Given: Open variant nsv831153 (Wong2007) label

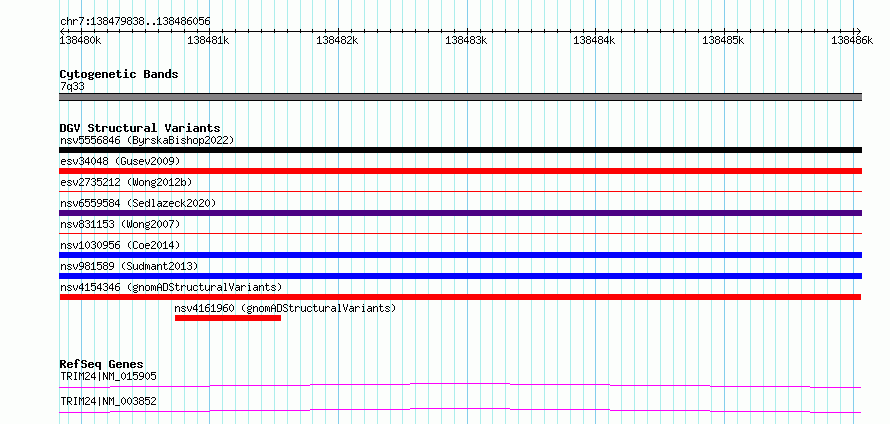Looking at the screenshot, I should (120, 224).
